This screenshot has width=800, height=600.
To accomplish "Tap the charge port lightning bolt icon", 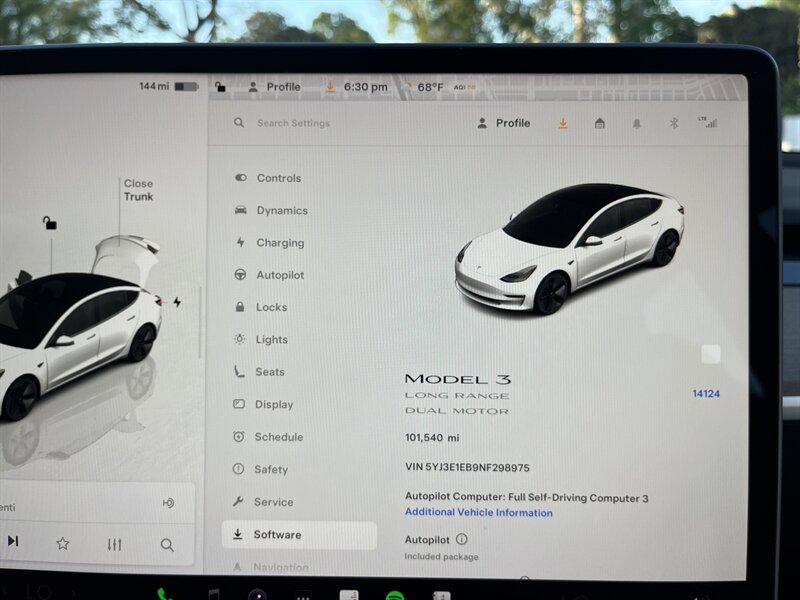I will tap(177, 302).
